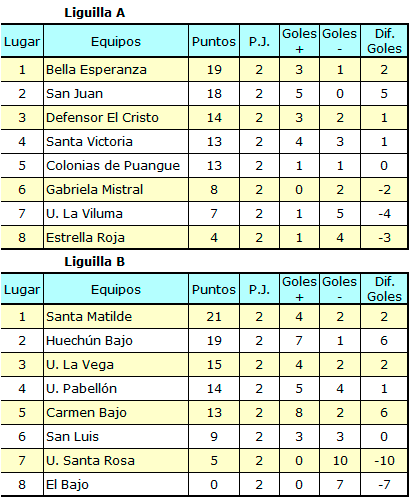Select Santa Matilde team cell
409x497 pixels.
click(x=116, y=316)
